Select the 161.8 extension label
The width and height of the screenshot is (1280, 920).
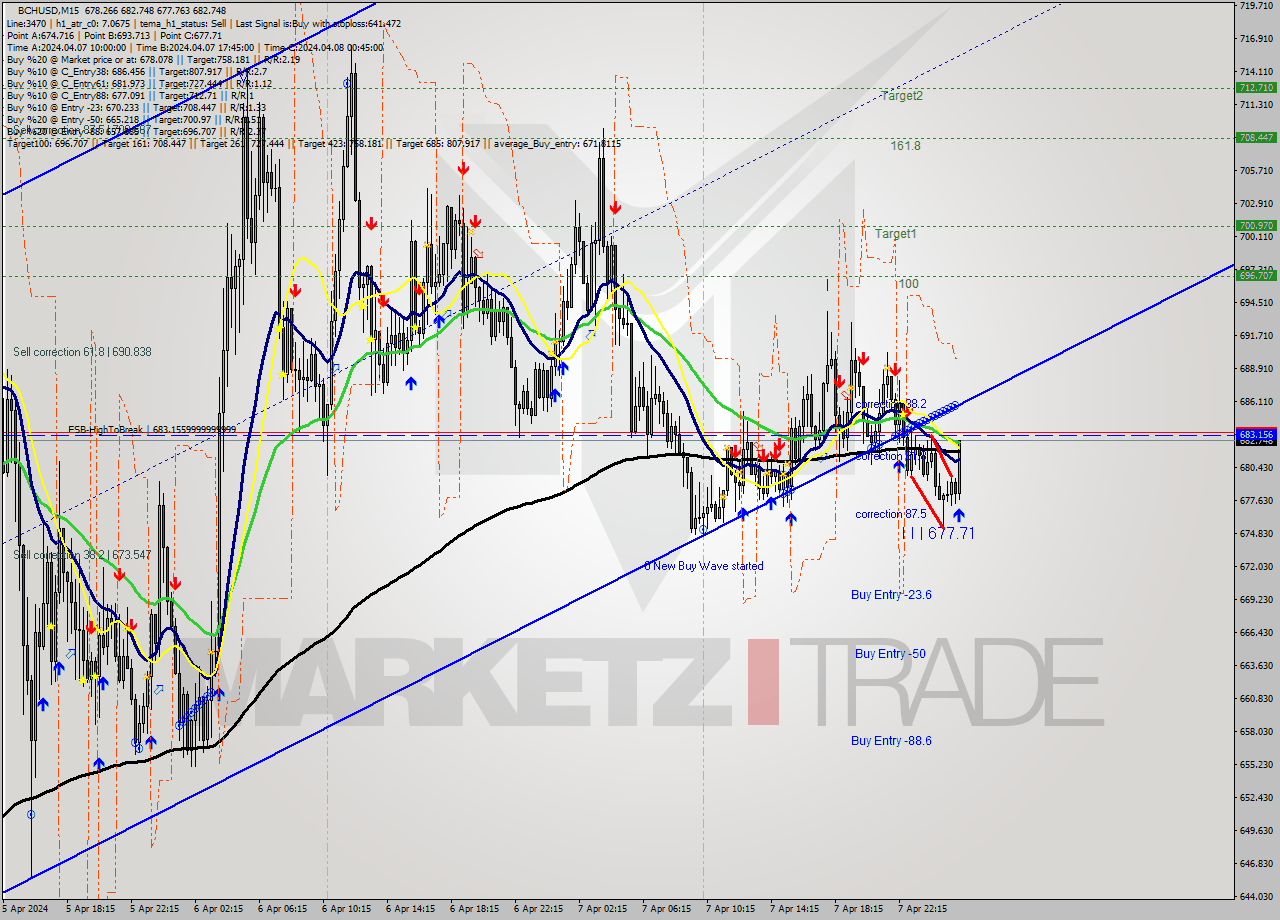click(x=905, y=145)
